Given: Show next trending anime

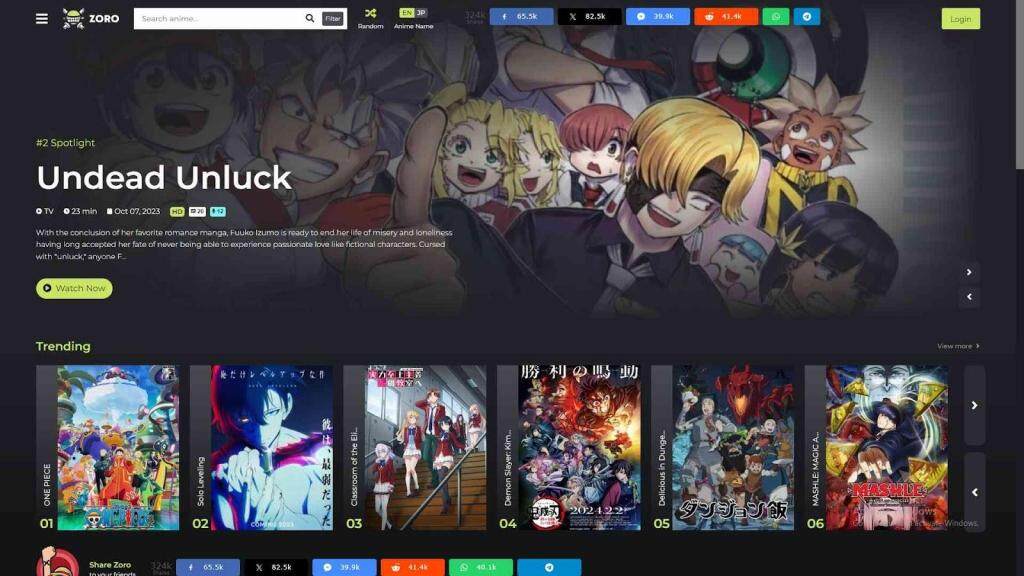Looking at the screenshot, I should 974,406.
